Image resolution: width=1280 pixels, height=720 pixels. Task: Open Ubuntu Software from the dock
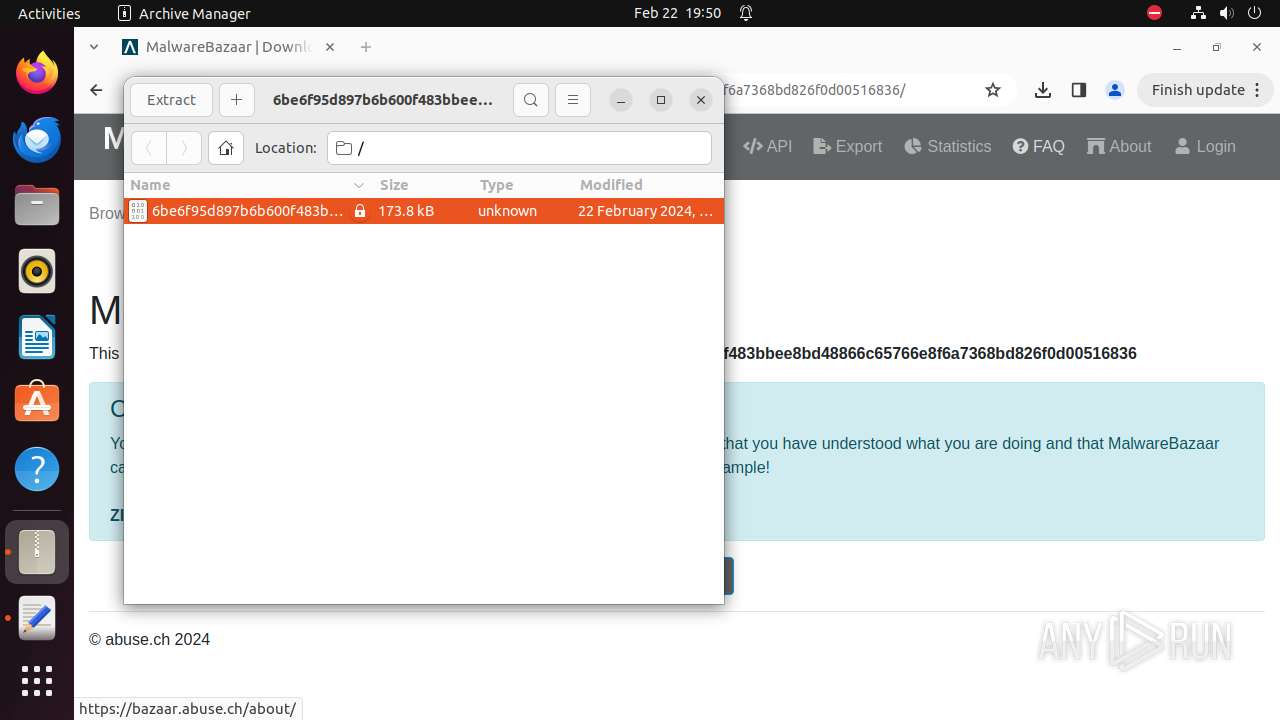point(37,403)
